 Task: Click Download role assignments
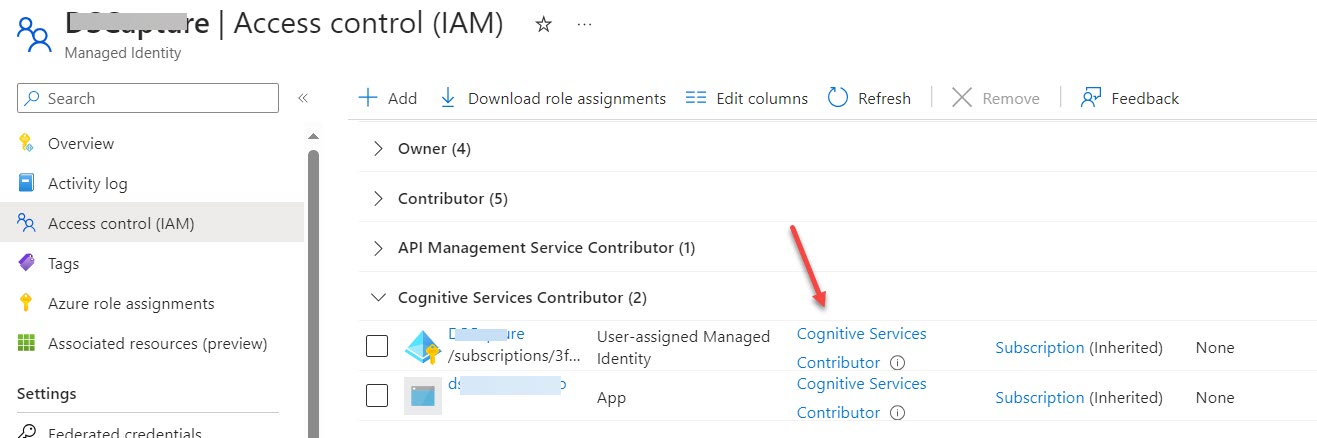[553, 98]
